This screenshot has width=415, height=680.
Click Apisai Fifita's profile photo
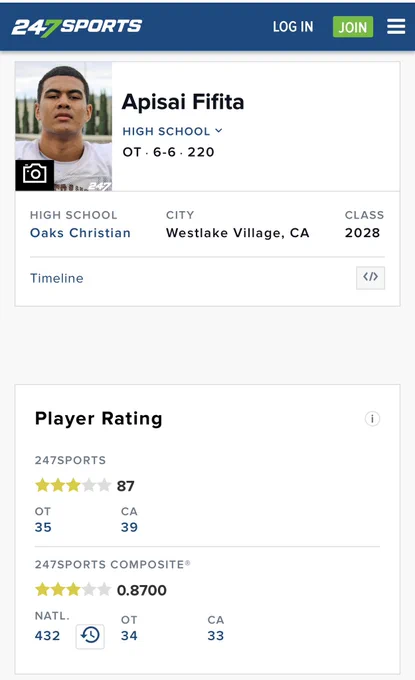64,126
